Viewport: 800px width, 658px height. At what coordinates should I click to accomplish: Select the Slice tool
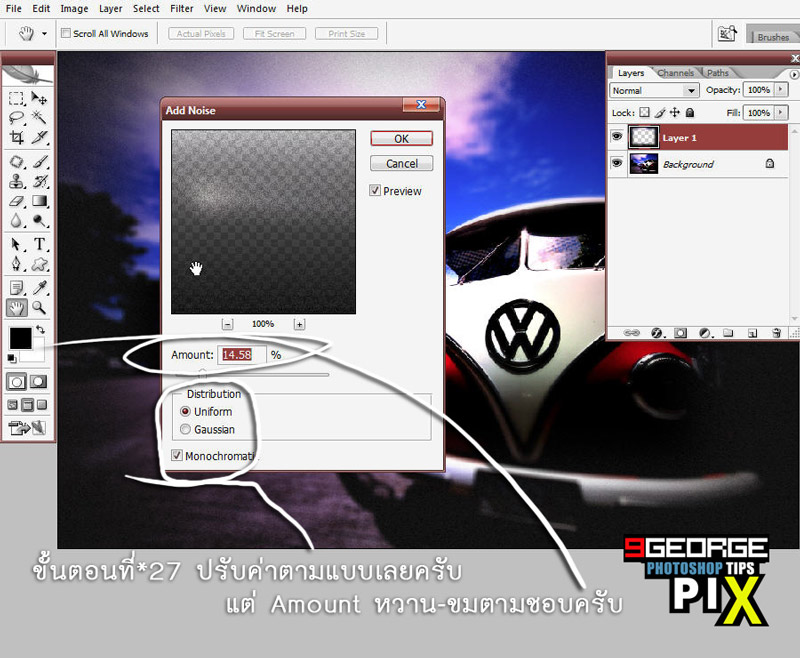pyautogui.click(x=39, y=137)
